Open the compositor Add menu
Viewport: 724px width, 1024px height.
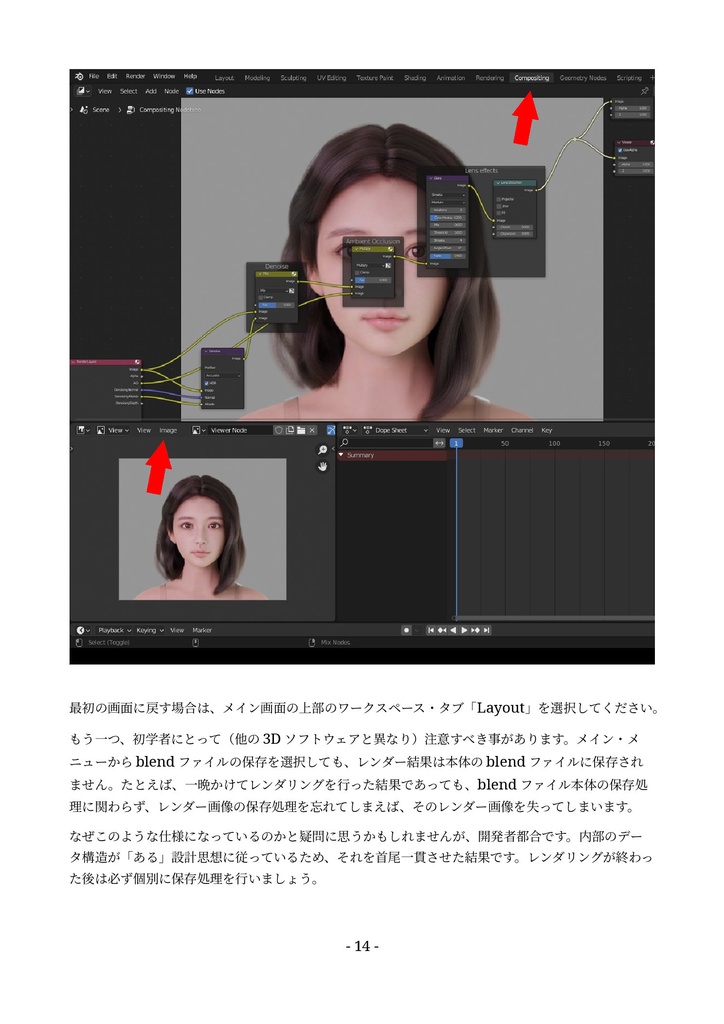pos(151,91)
